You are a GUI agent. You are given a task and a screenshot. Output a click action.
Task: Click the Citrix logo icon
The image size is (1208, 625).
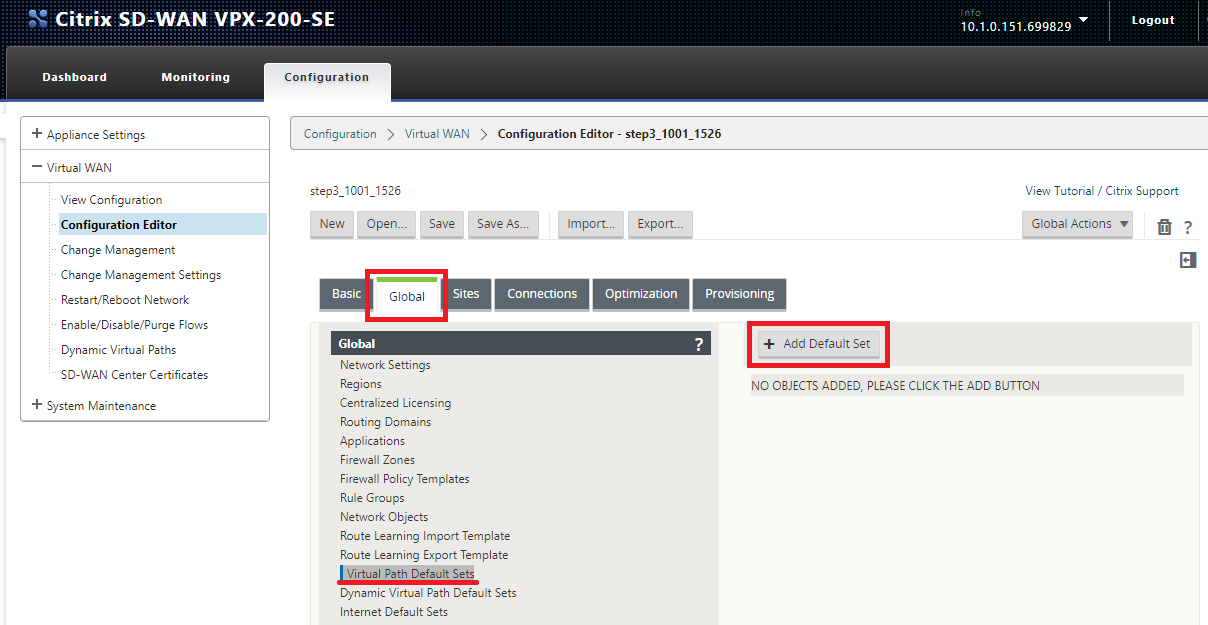pos(37,18)
